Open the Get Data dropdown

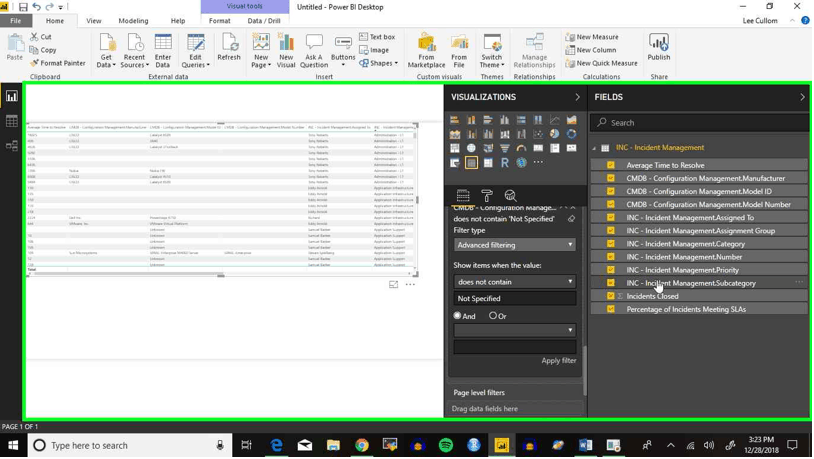[x=106, y=50]
